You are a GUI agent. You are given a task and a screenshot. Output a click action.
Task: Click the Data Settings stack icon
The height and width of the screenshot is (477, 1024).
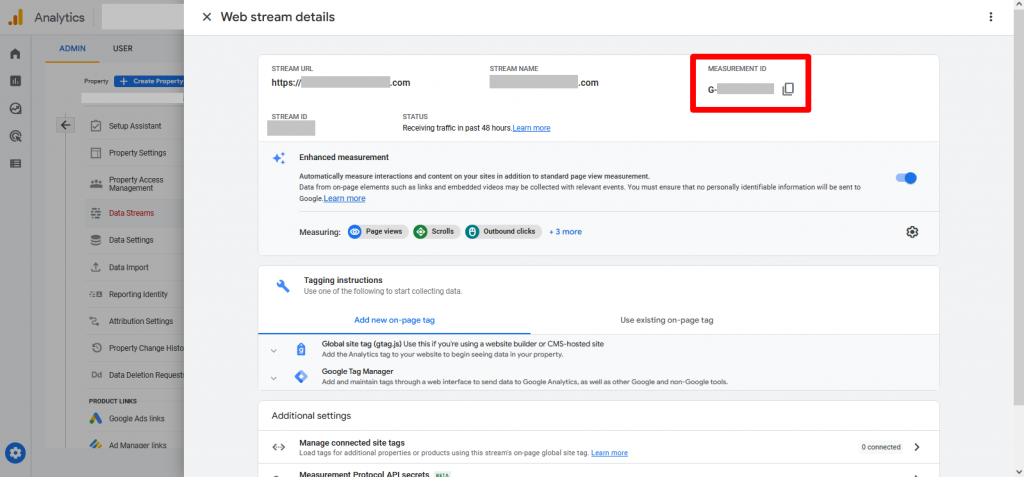[x=96, y=240]
